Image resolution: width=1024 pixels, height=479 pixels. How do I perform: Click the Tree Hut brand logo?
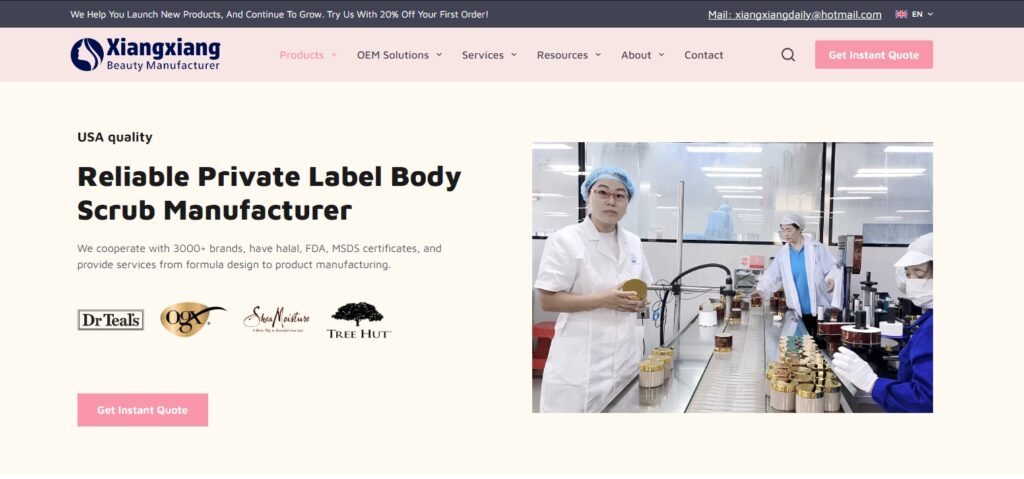click(x=359, y=320)
